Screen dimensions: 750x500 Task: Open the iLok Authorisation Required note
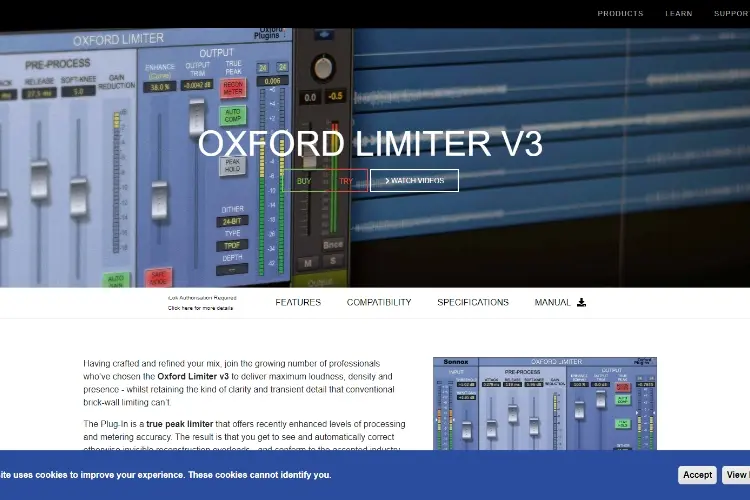click(x=202, y=298)
